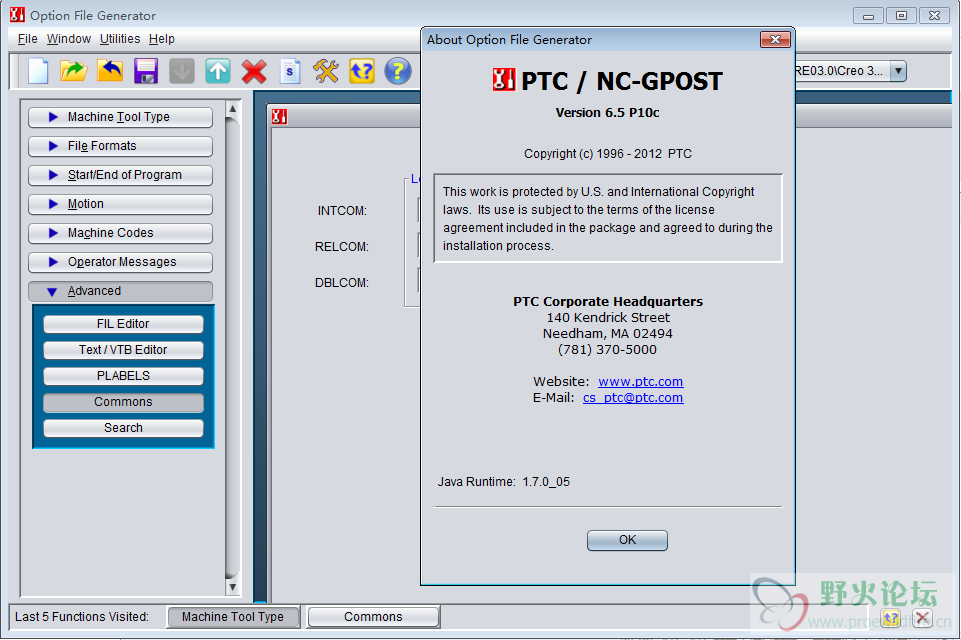961x640 pixels.
Task: Click the RELCOM label
Action: [342, 246]
